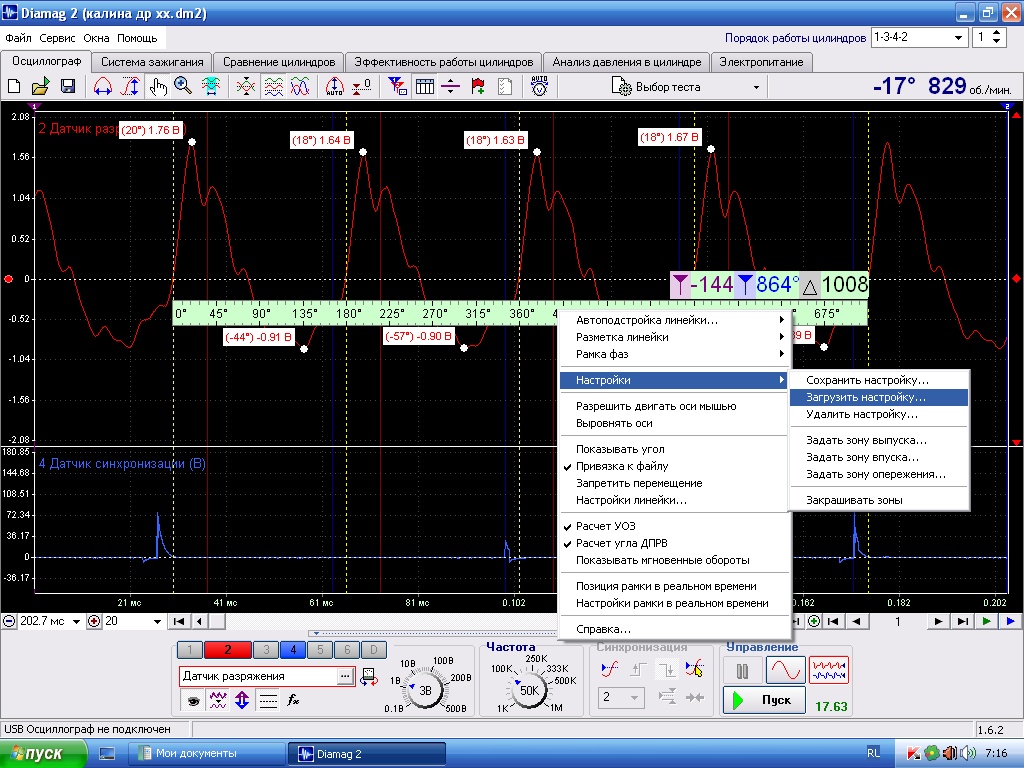Choose 'Задать зону выпуска...' menu item
This screenshot has height=768, width=1024.
(x=878, y=440)
